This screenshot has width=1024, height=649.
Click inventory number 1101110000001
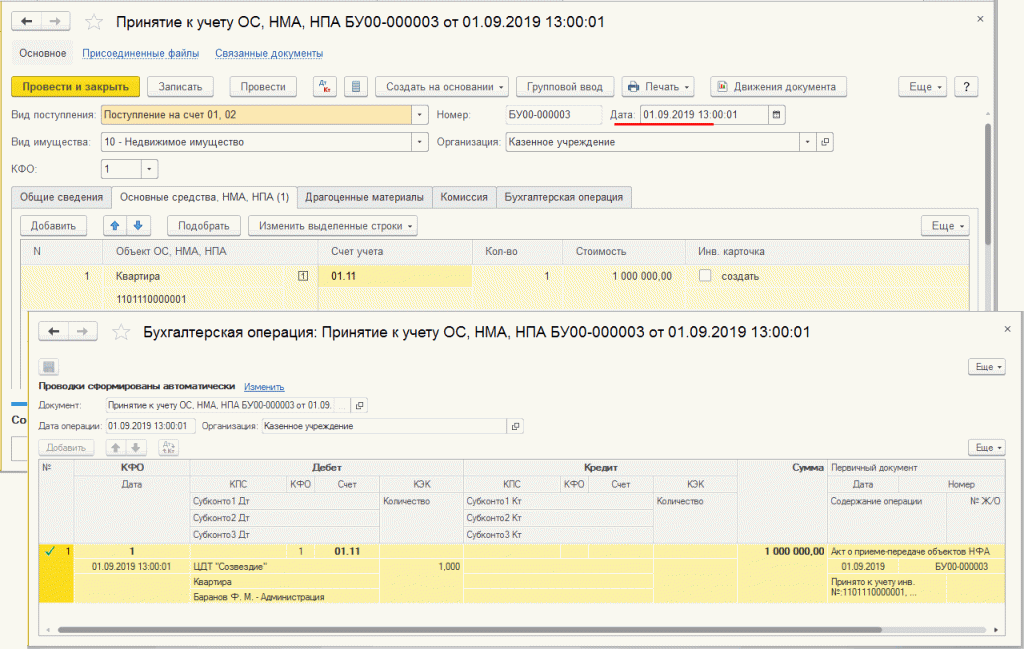151,300
